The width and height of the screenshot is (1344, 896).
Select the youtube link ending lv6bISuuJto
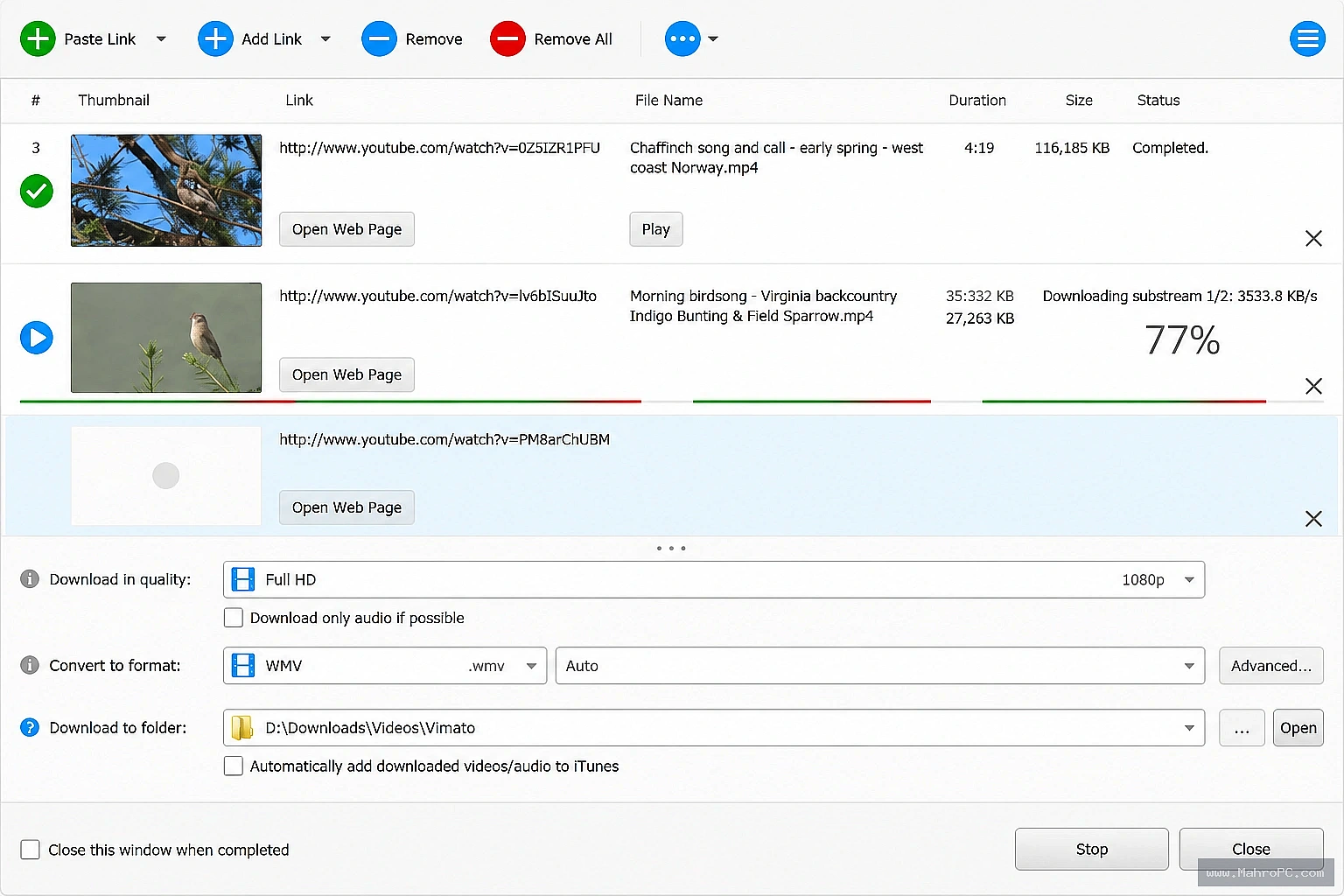(x=437, y=296)
